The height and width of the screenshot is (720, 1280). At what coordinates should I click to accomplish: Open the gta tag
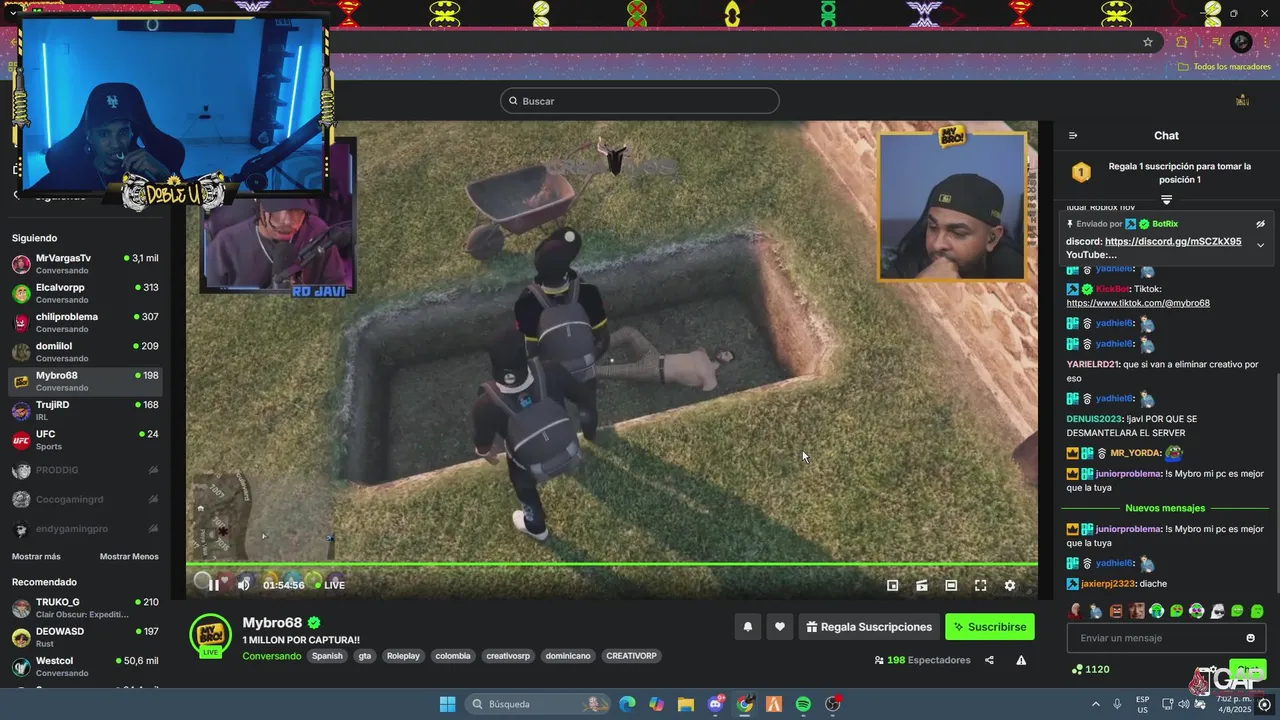click(x=365, y=656)
